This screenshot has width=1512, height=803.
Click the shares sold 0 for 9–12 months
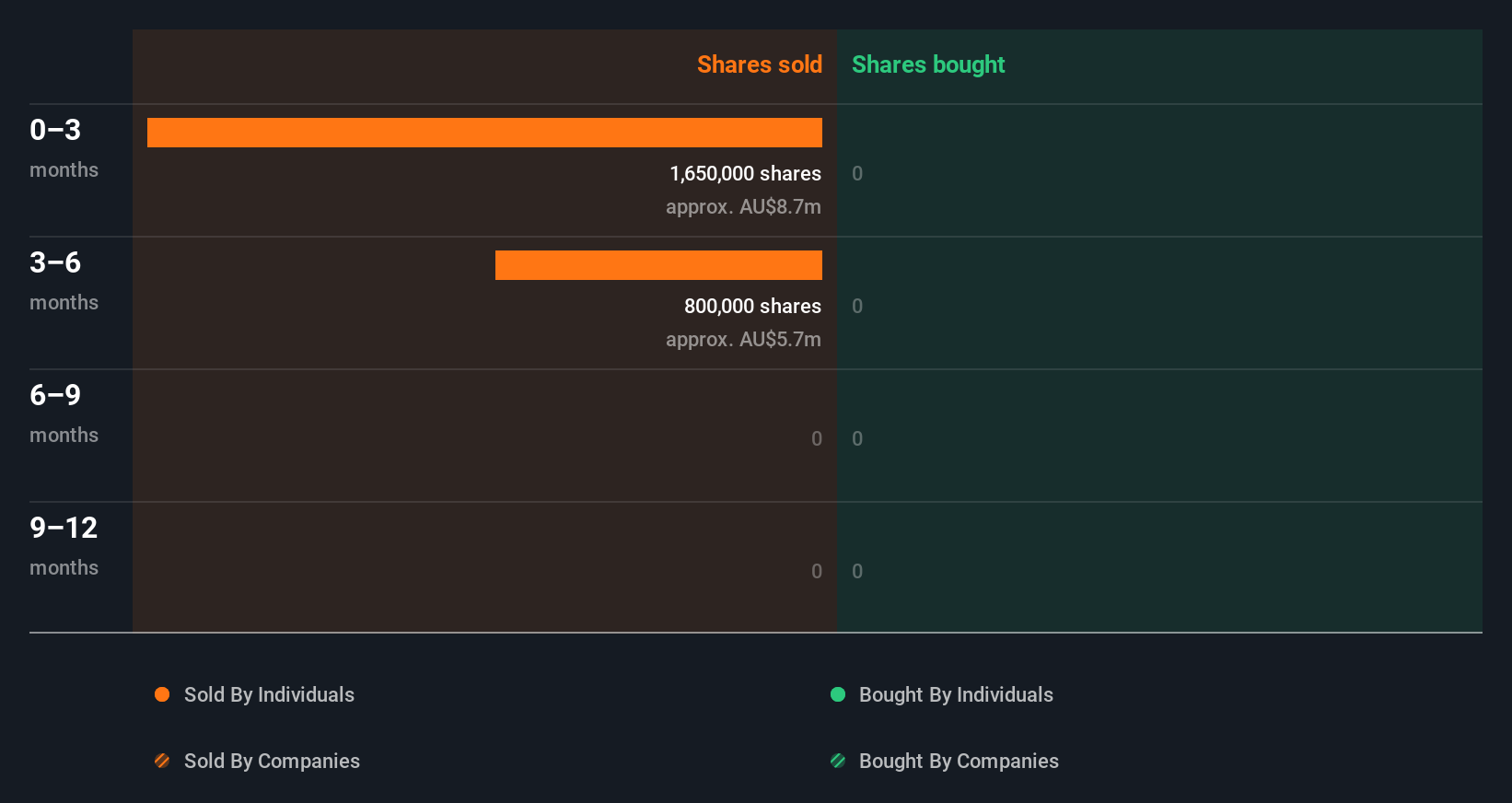pyautogui.click(x=817, y=571)
